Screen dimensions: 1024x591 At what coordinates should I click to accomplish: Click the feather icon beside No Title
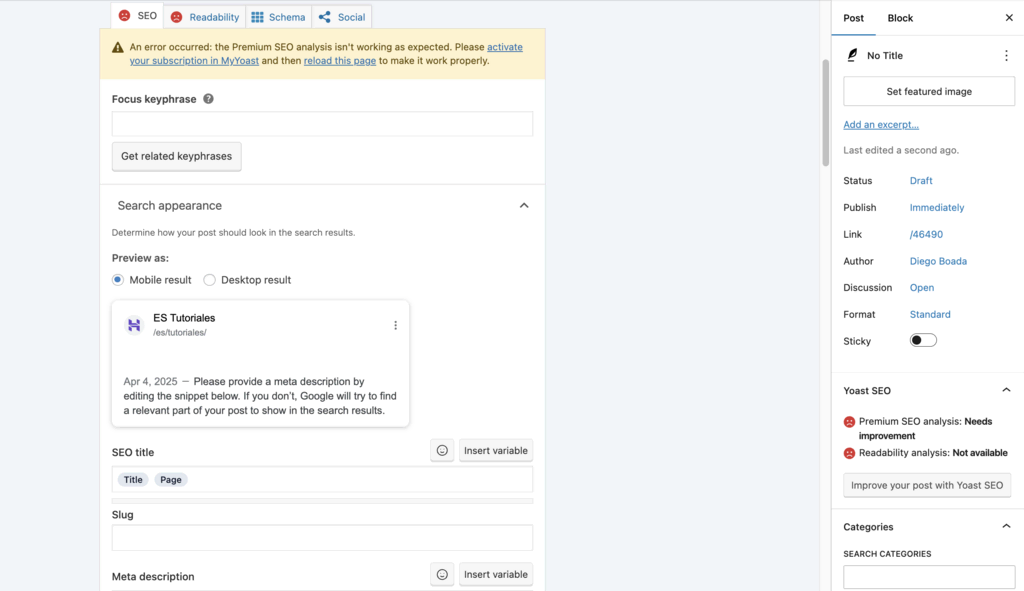[x=852, y=56]
